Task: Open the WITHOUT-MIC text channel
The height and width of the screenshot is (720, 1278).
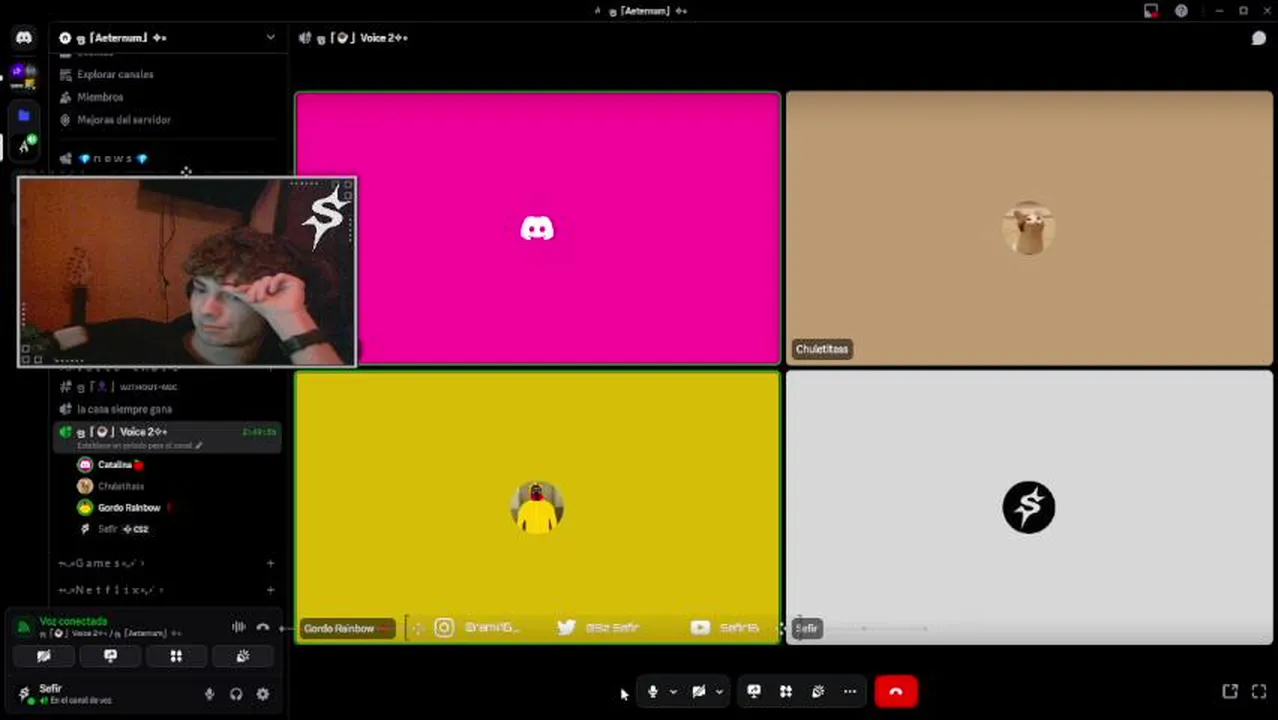Action: coord(148,387)
